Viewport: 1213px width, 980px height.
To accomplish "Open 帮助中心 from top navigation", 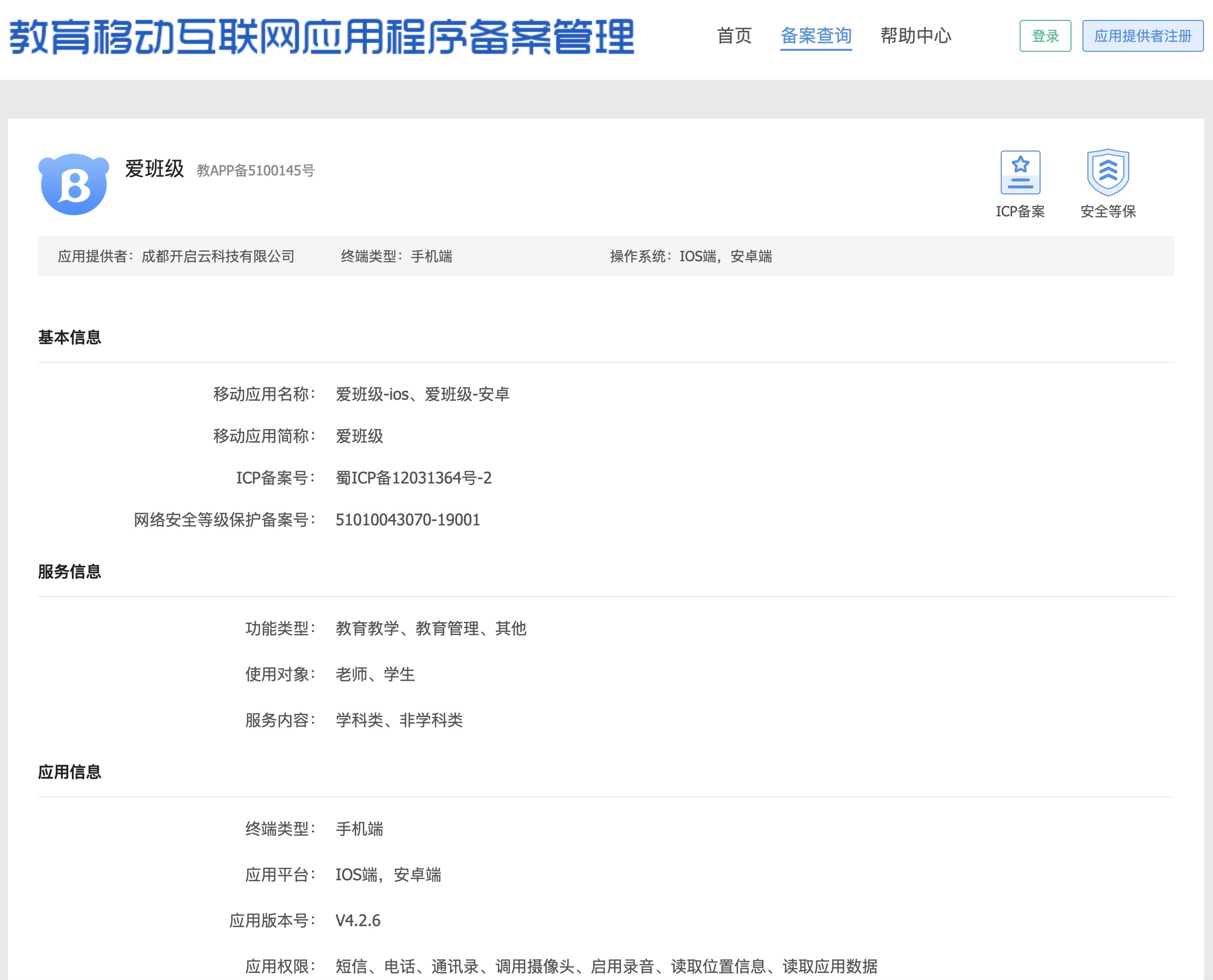I will click(915, 35).
